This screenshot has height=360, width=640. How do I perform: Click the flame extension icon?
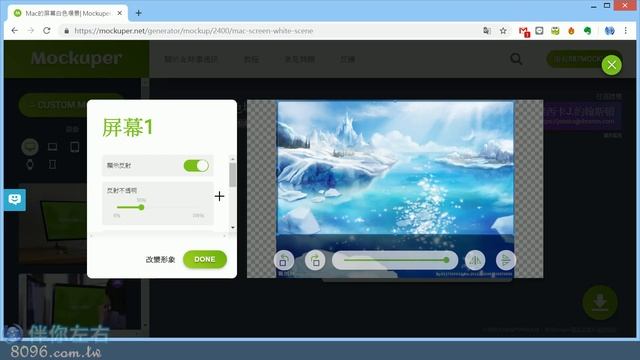(571, 31)
